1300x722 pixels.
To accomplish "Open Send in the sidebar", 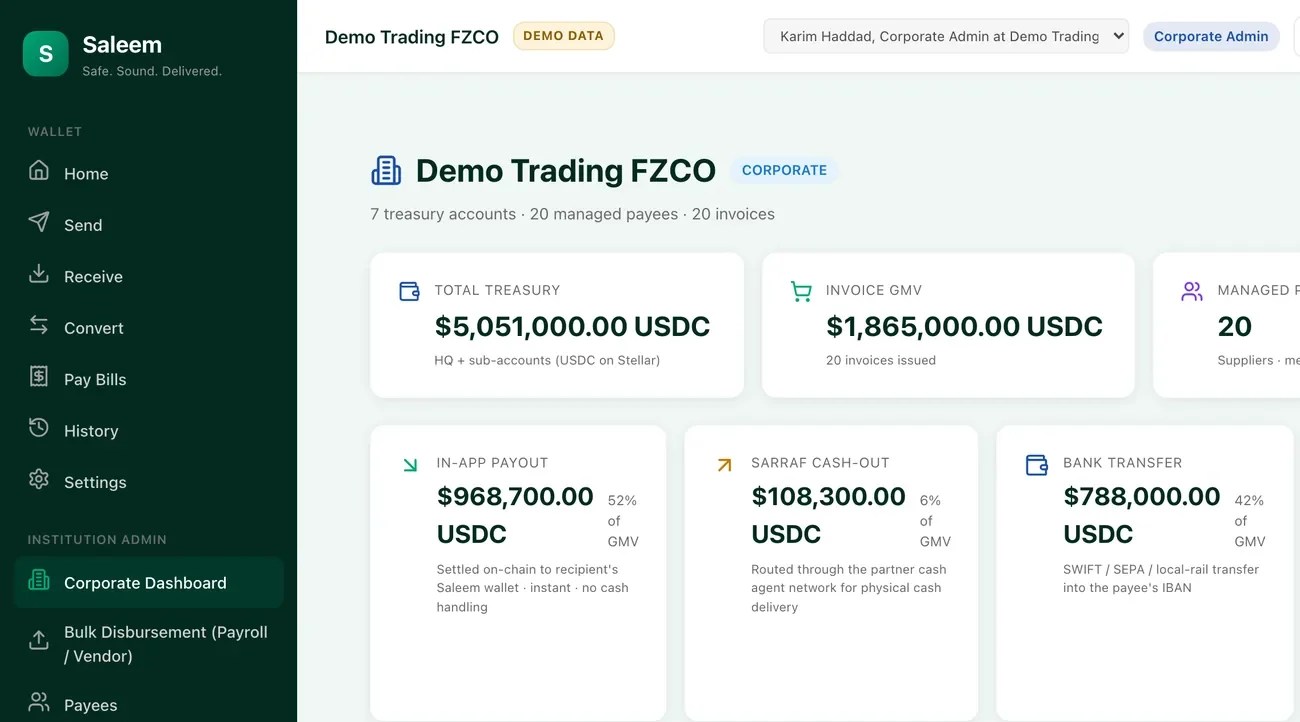I will point(149,225).
